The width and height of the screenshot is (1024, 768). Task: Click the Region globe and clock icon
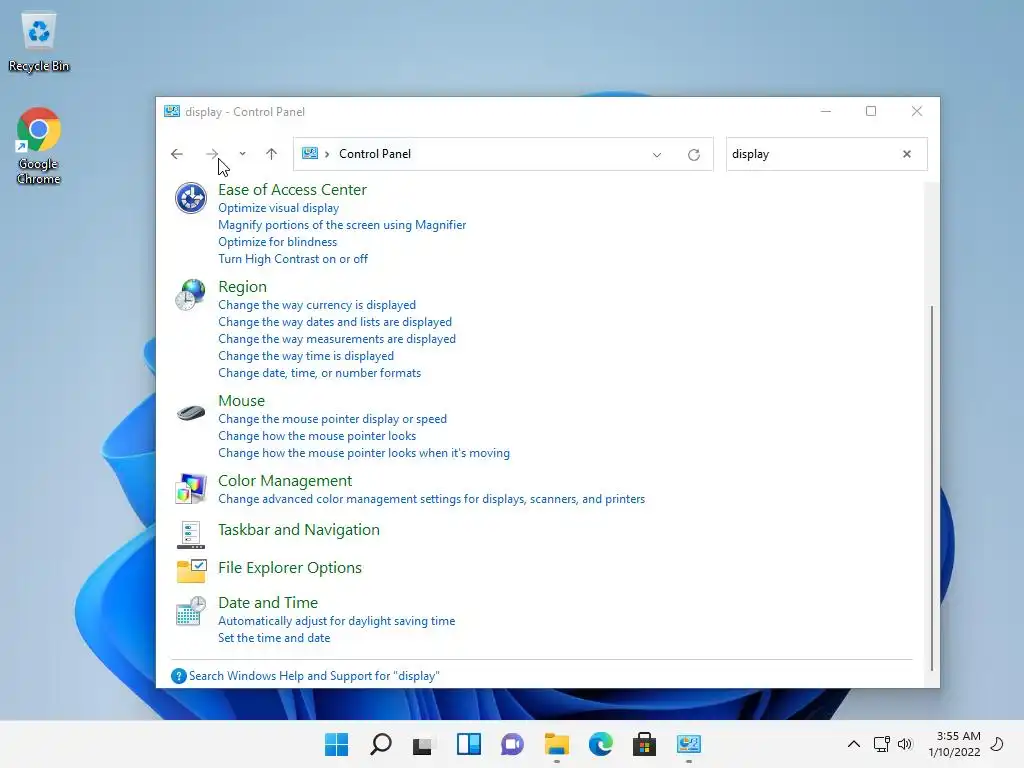tap(191, 295)
